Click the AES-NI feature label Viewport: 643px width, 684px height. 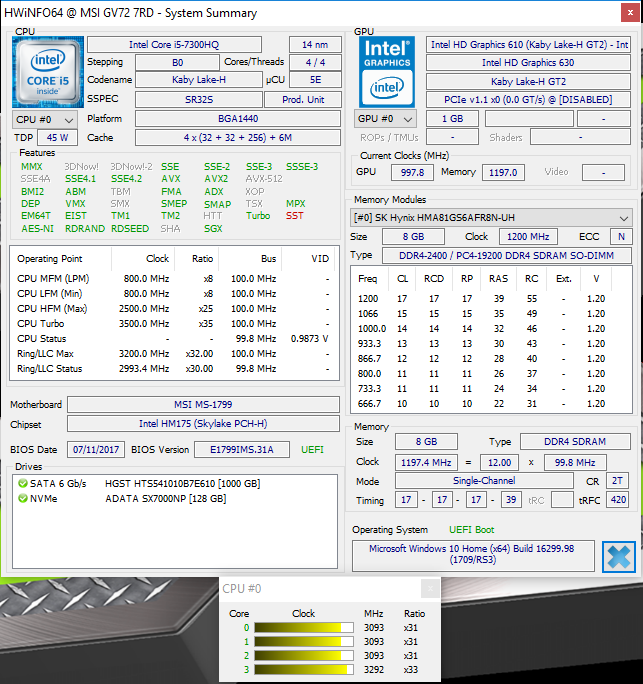coord(38,229)
